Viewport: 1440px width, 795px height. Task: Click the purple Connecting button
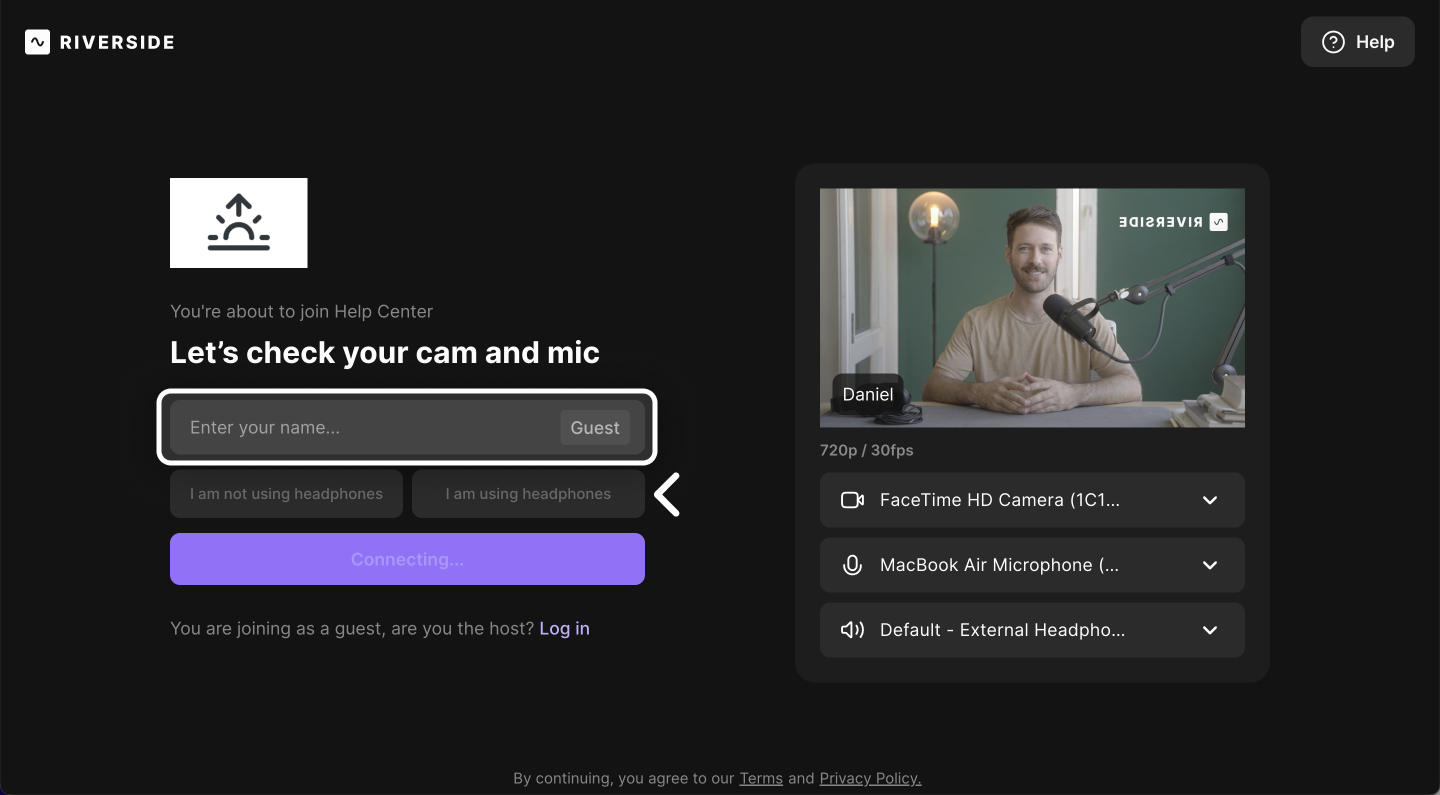click(407, 559)
